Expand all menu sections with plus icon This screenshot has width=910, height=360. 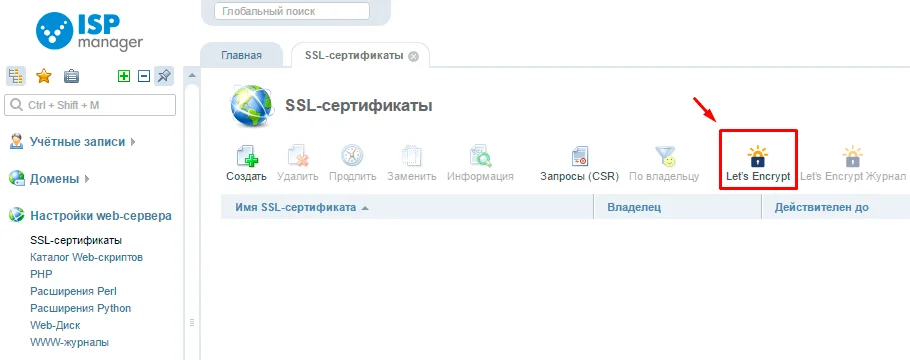click(x=124, y=76)
